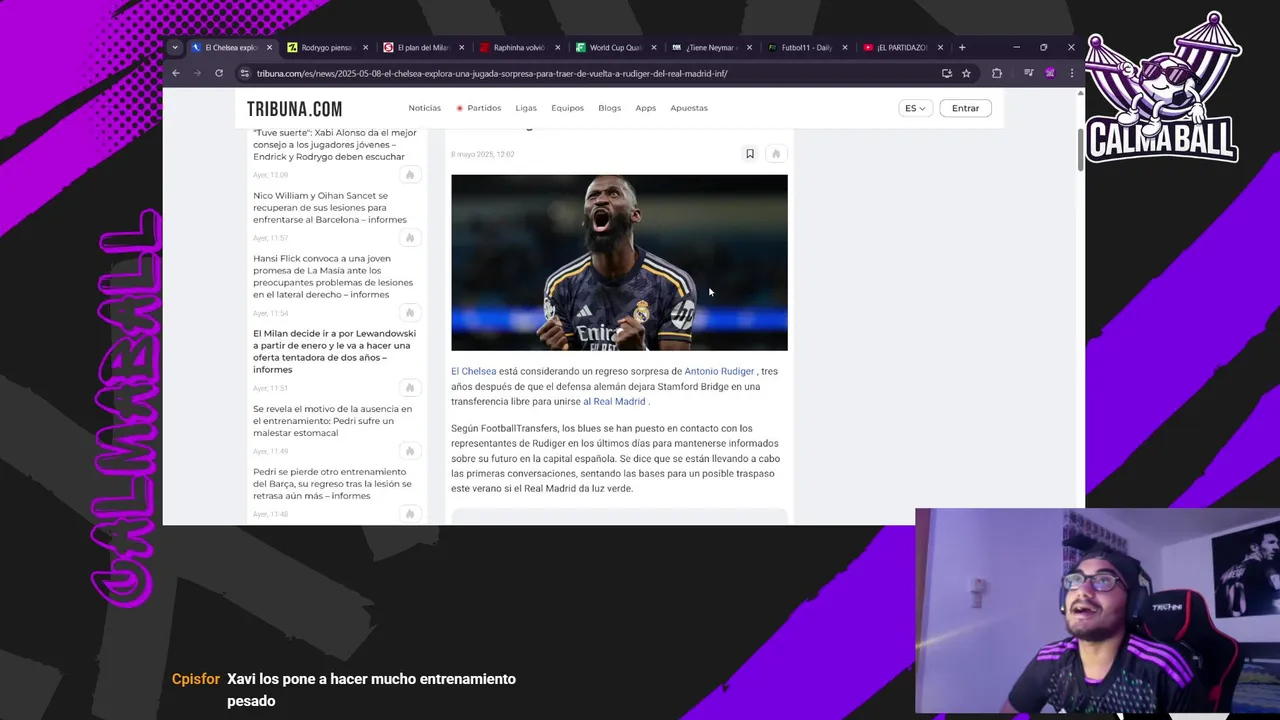Click flame icon under Hansi Flick news

[409, 313]
